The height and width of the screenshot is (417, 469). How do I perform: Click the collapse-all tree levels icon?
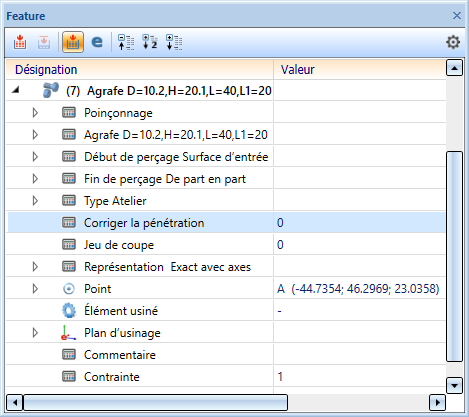(x=126, y=42)
